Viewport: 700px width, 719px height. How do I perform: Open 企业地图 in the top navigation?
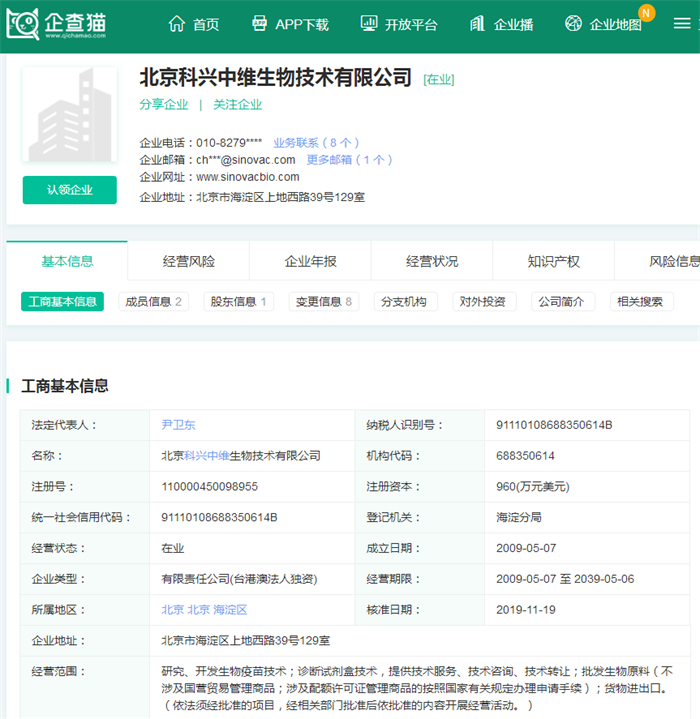pyautogui.click(x=615, y=24)
